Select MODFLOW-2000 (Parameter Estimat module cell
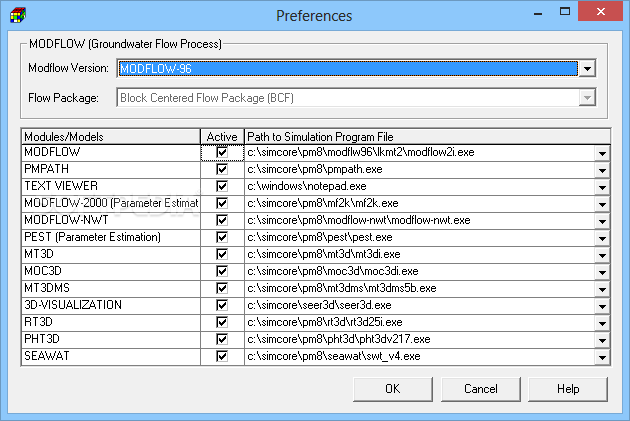Viewport: 630px width, 421px height. coord(111,203)
